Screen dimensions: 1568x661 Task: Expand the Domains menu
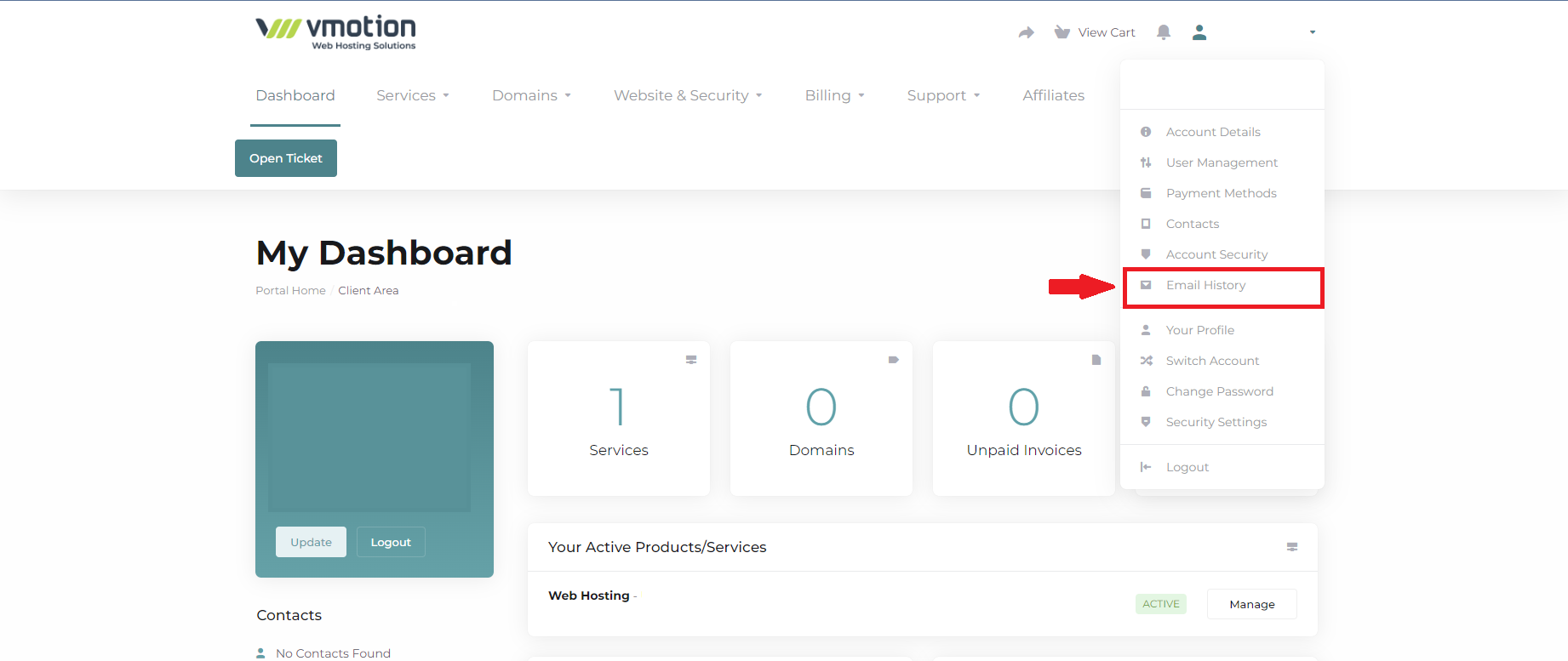[531, 95]
